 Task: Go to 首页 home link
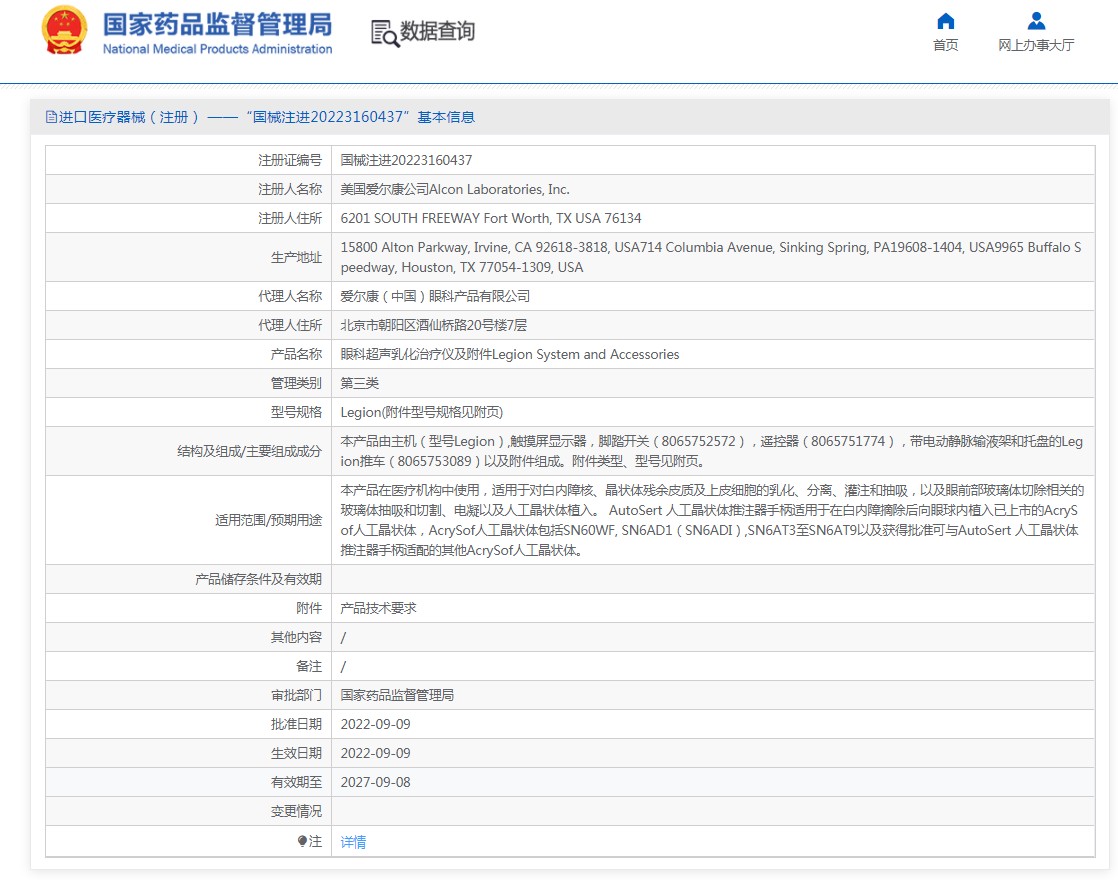[945, 45]
